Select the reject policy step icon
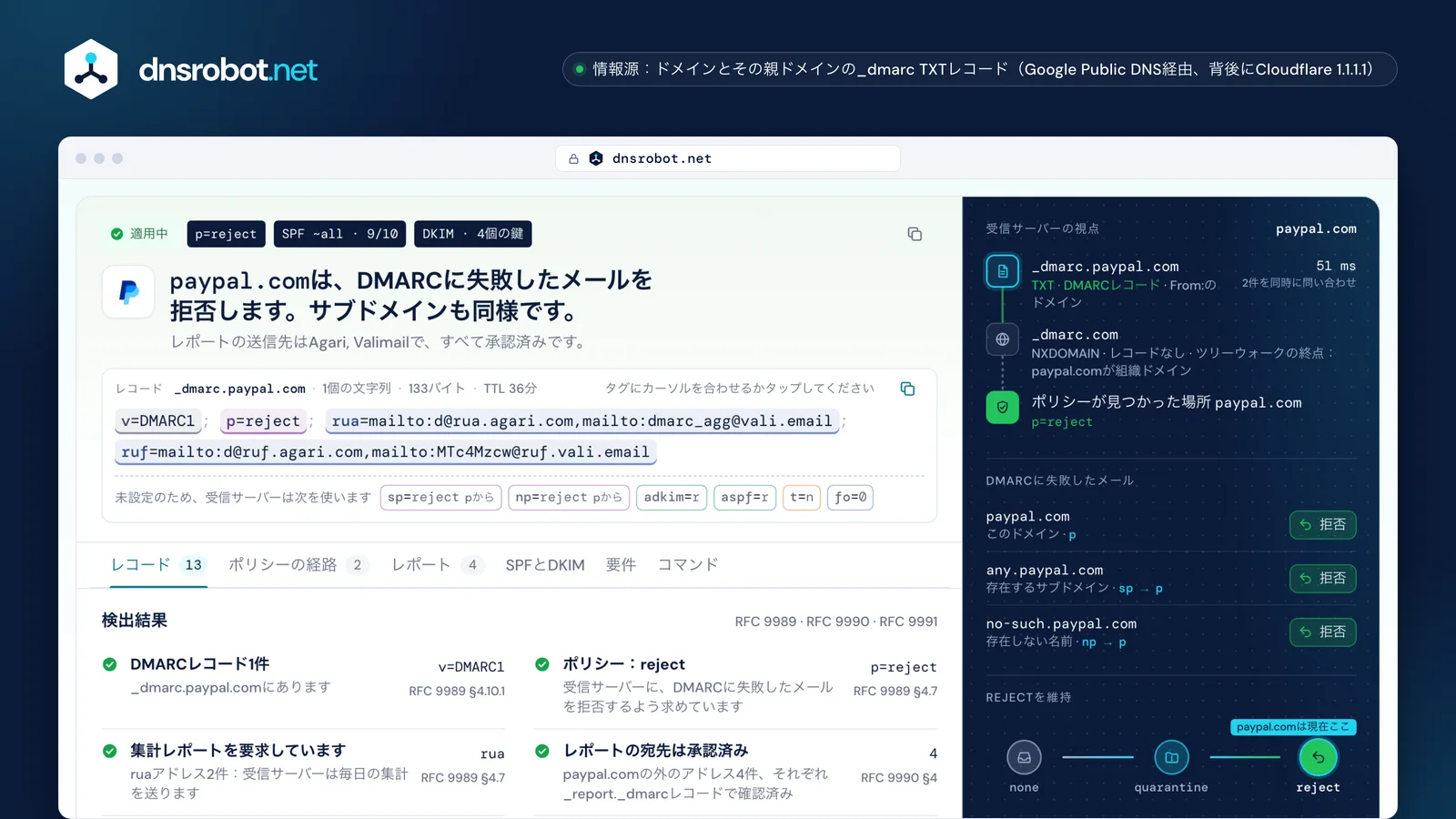 pyautogui.click(x=1318, y=757)
